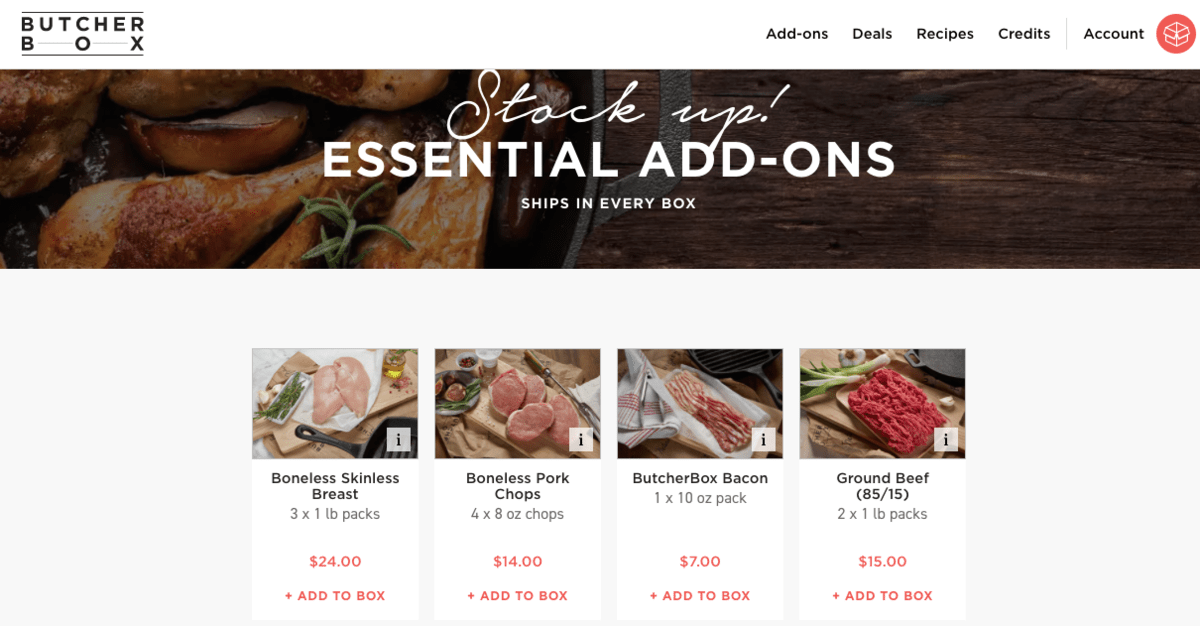Open the ButcherBox logo home link
Image resolution: width=1200 pixels, height=626 pixels.
[83, 34]
